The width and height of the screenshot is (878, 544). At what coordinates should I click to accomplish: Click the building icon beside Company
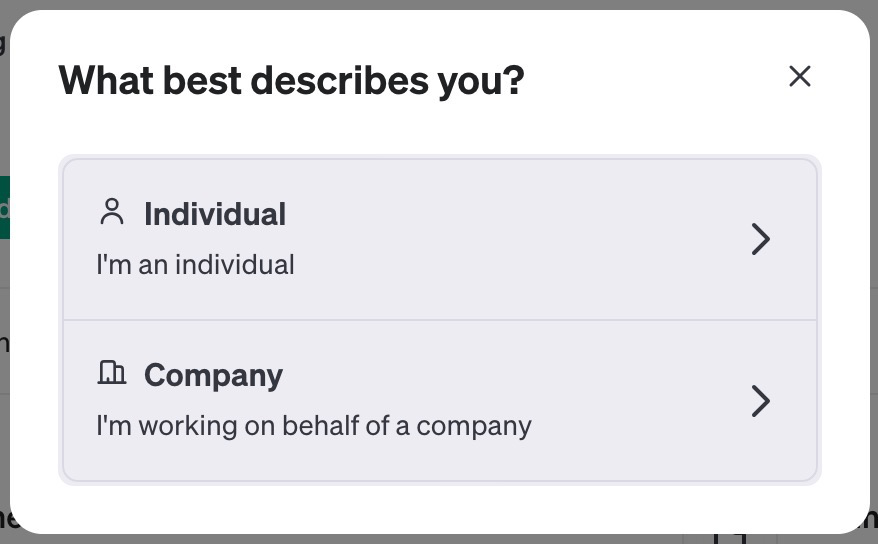[x=112, y=372]
